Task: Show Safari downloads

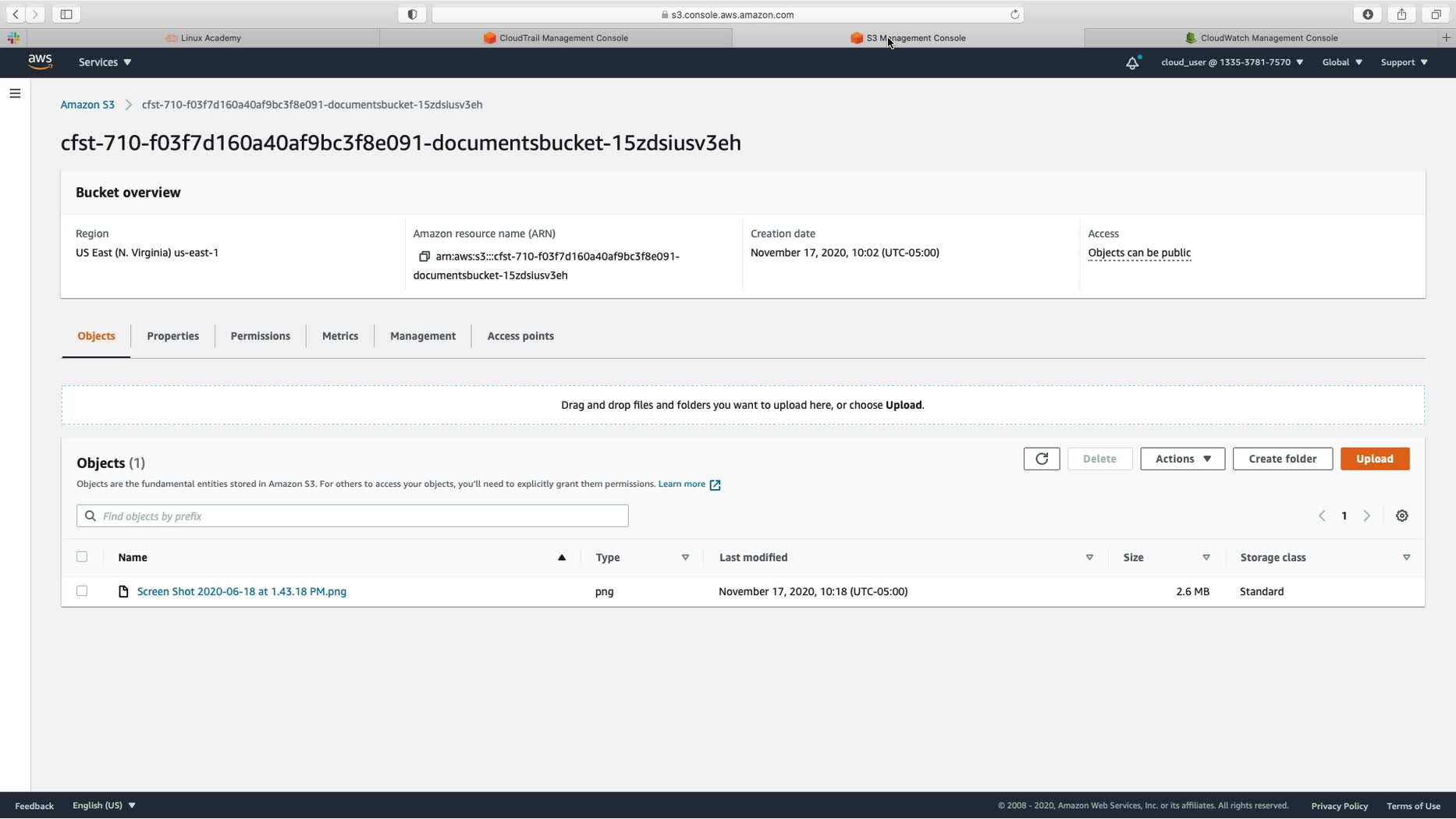Action: coord(1368,14)
